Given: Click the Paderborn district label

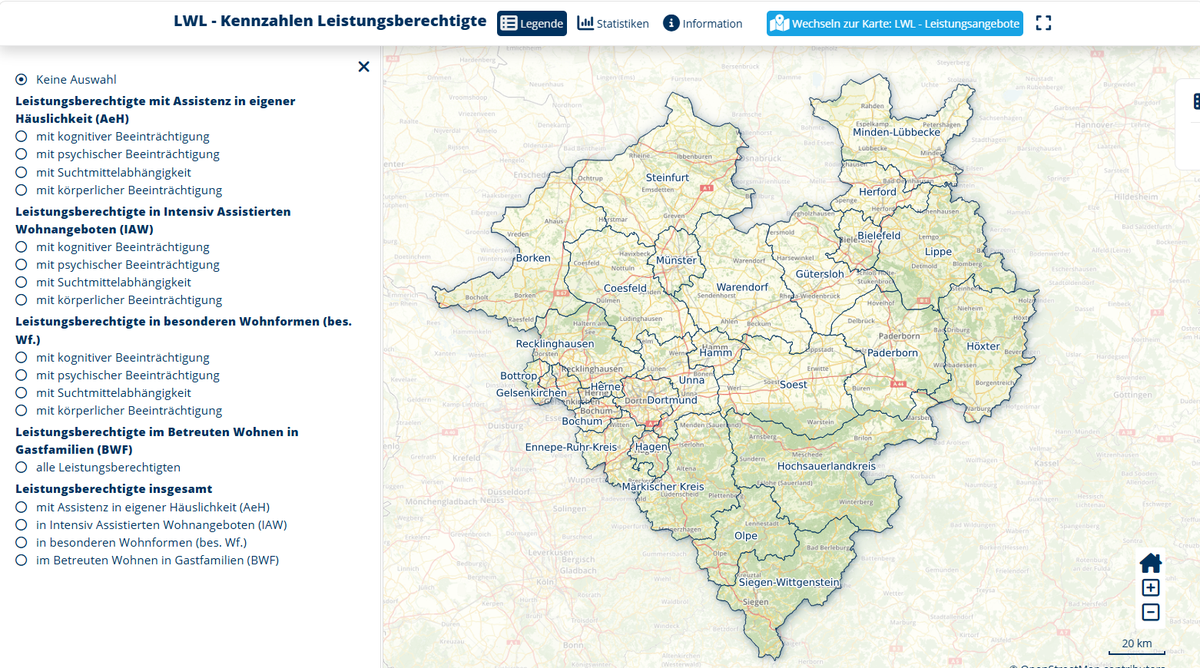Looking at the screenshot, I should point(892,353).
